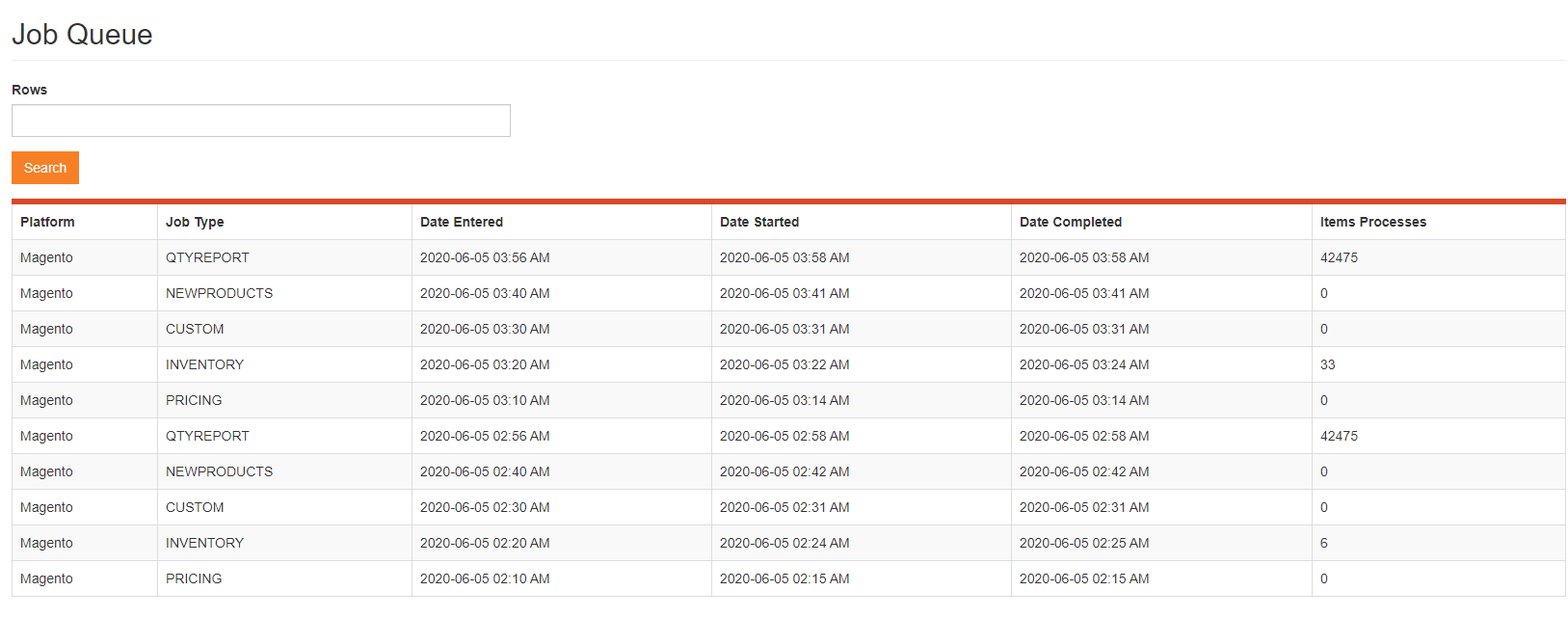Click the Job Type column header
Image resolution: width=1568 pixels, height=618 pixels.
(x=195, y=222)
